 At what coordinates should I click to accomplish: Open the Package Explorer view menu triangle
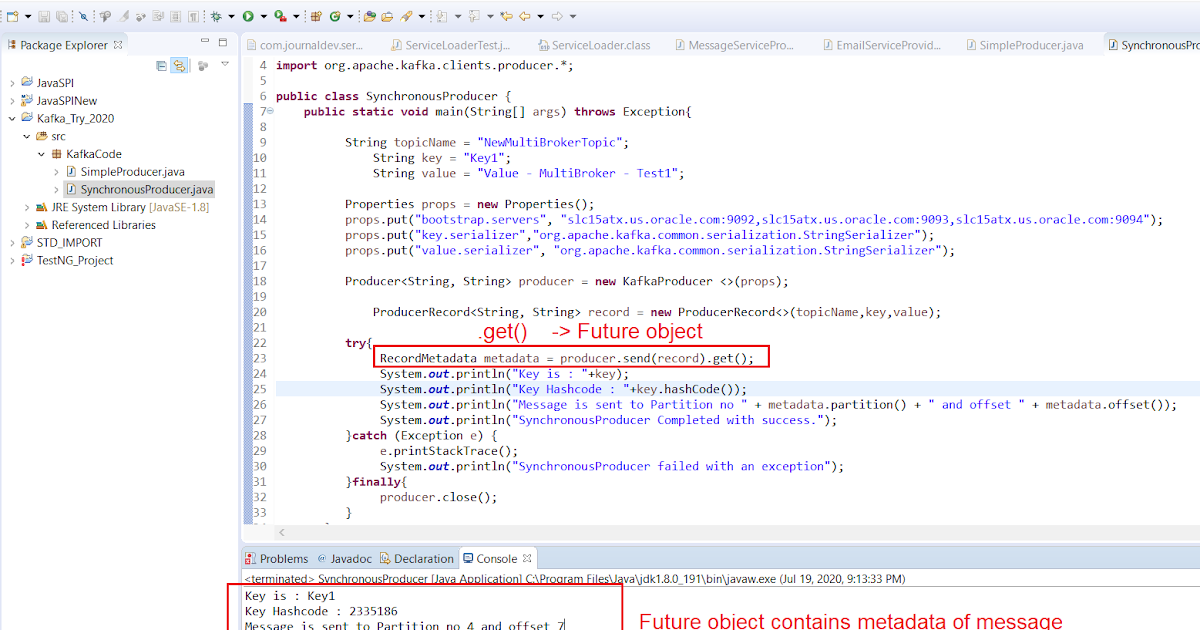(x=227, y=63)
